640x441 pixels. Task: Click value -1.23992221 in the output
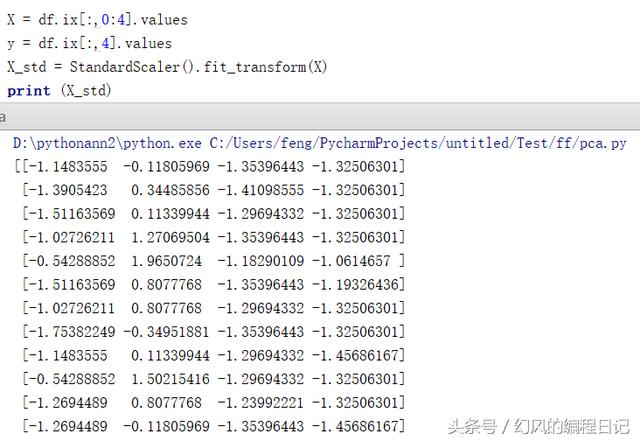coord(261,403)
